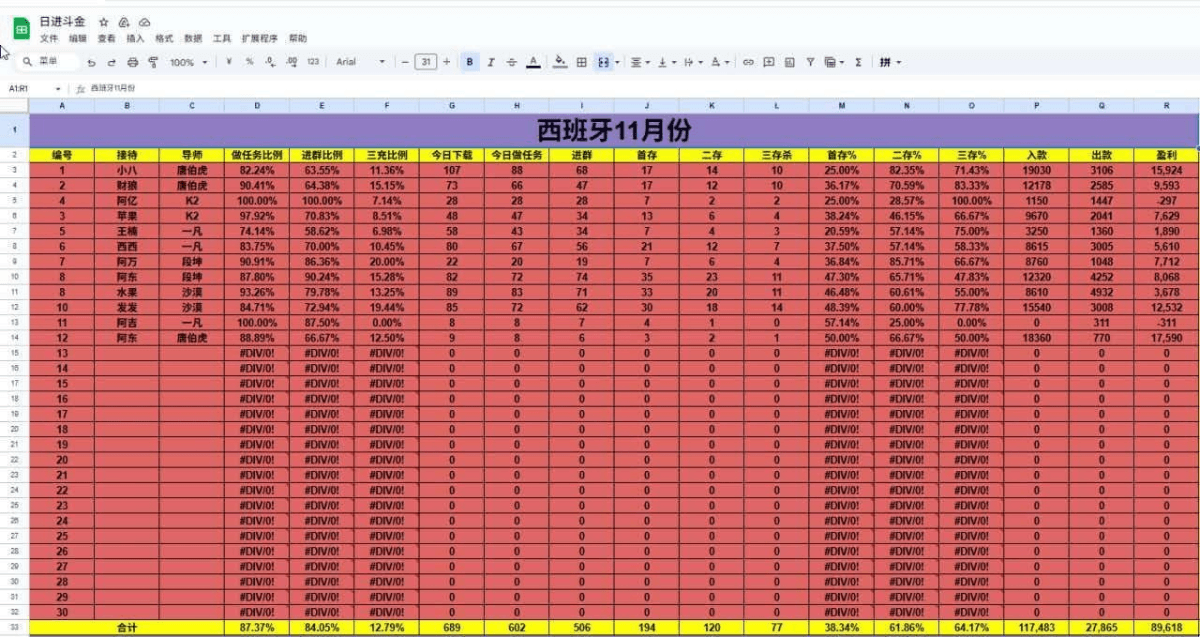This screenshot has height=637, width=1200.
Task: Toggle italic formatting
Action: (x=491, y=62)
